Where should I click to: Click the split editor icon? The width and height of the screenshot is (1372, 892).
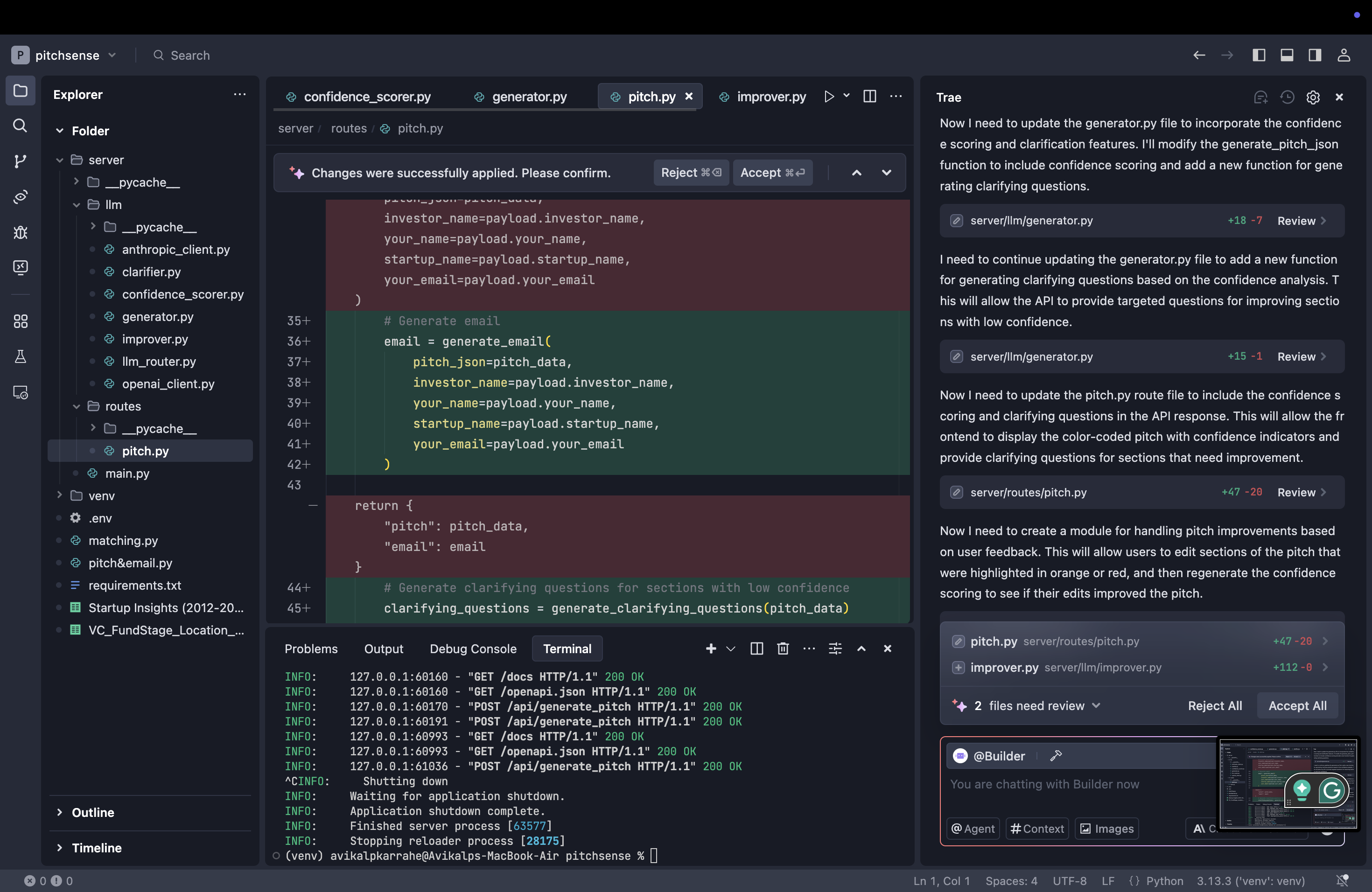click(x=869, y=96)
